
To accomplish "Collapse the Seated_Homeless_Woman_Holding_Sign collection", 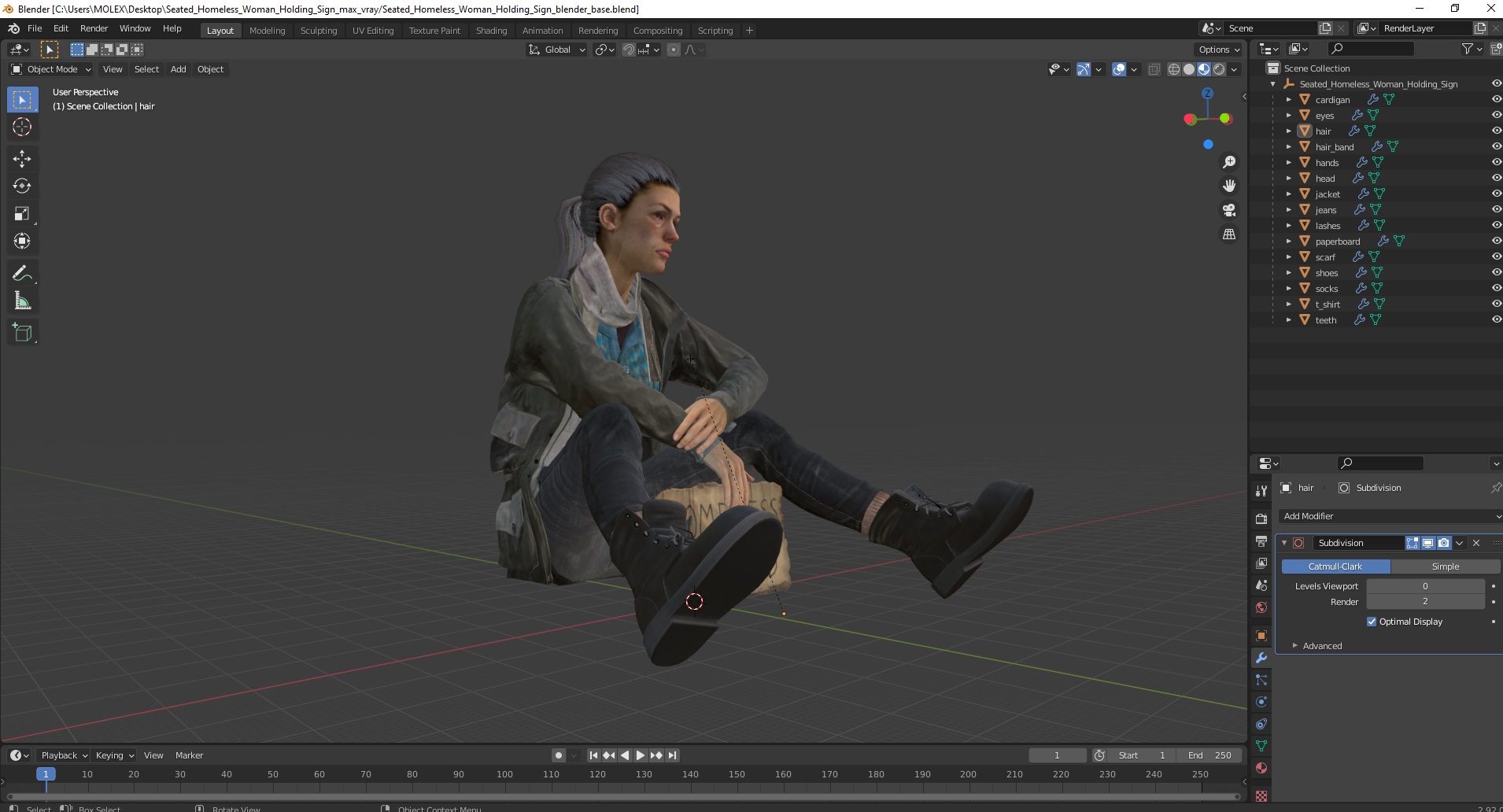I will [1272, 84].
